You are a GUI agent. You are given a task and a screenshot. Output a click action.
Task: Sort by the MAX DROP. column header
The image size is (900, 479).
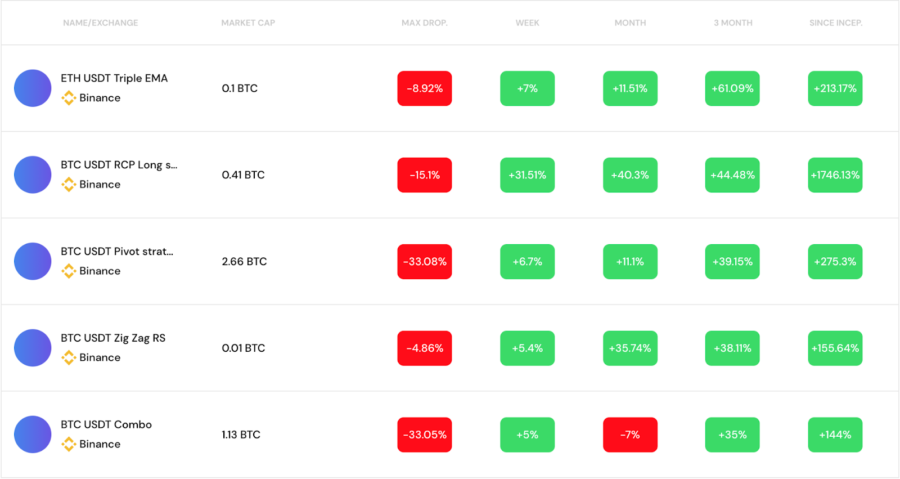424,23
